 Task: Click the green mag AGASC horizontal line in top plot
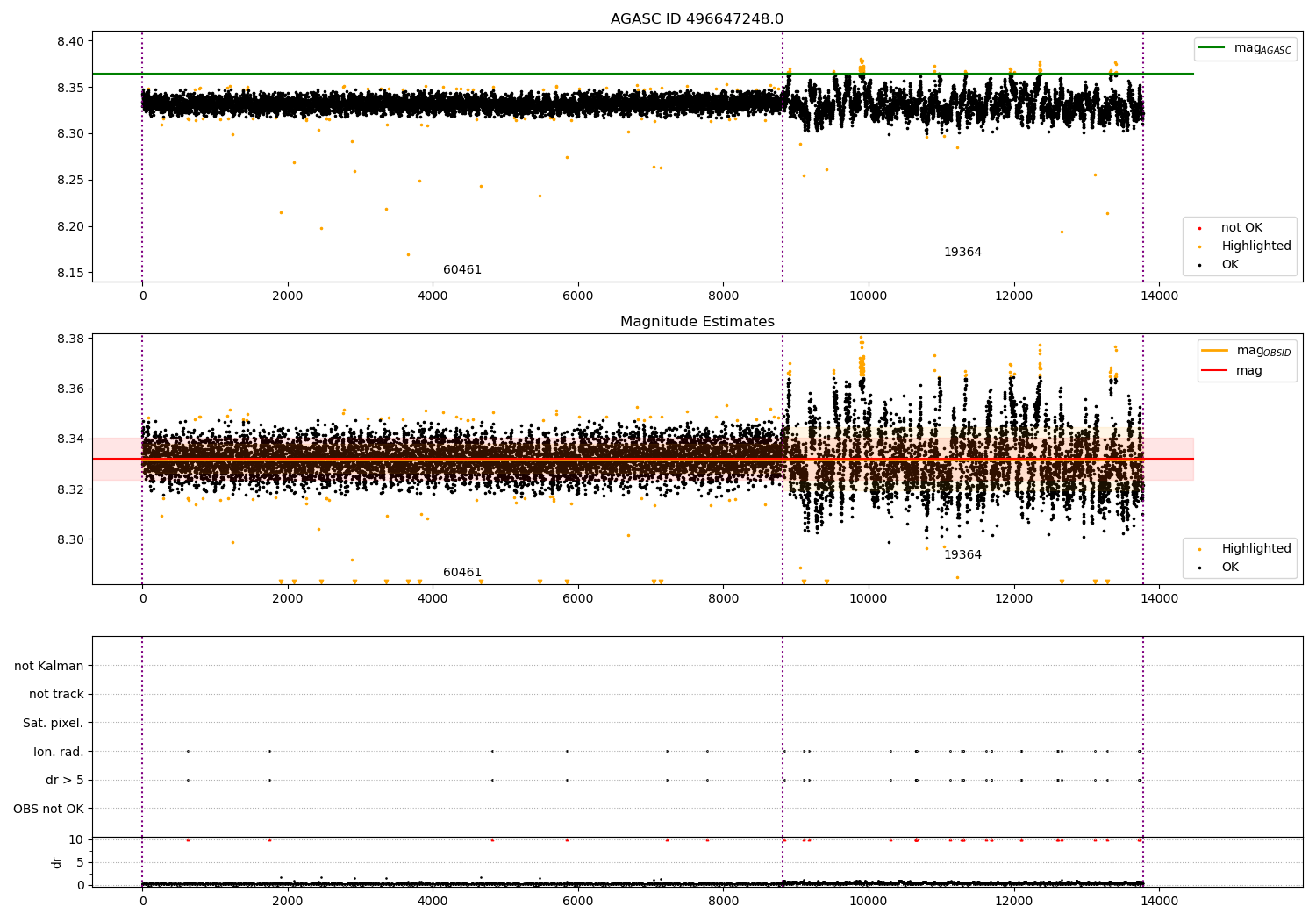point(642,74)
